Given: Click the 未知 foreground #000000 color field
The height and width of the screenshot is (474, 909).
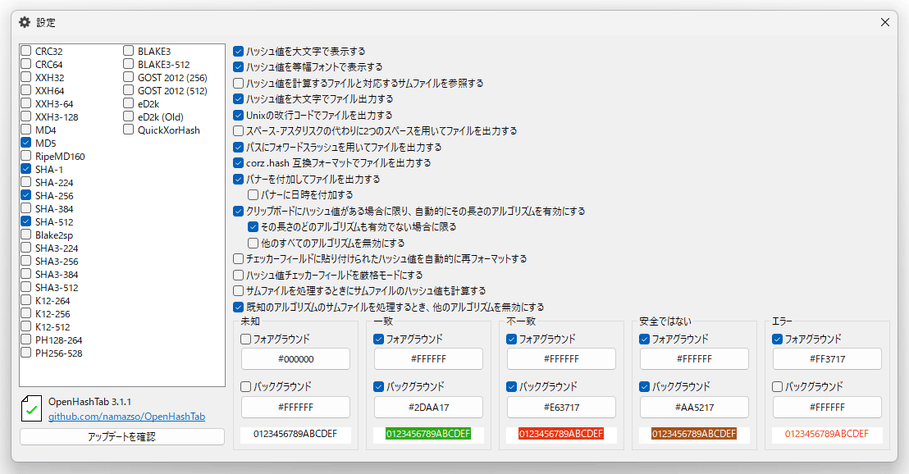Looking at the screenshot, I should (297, 359).
